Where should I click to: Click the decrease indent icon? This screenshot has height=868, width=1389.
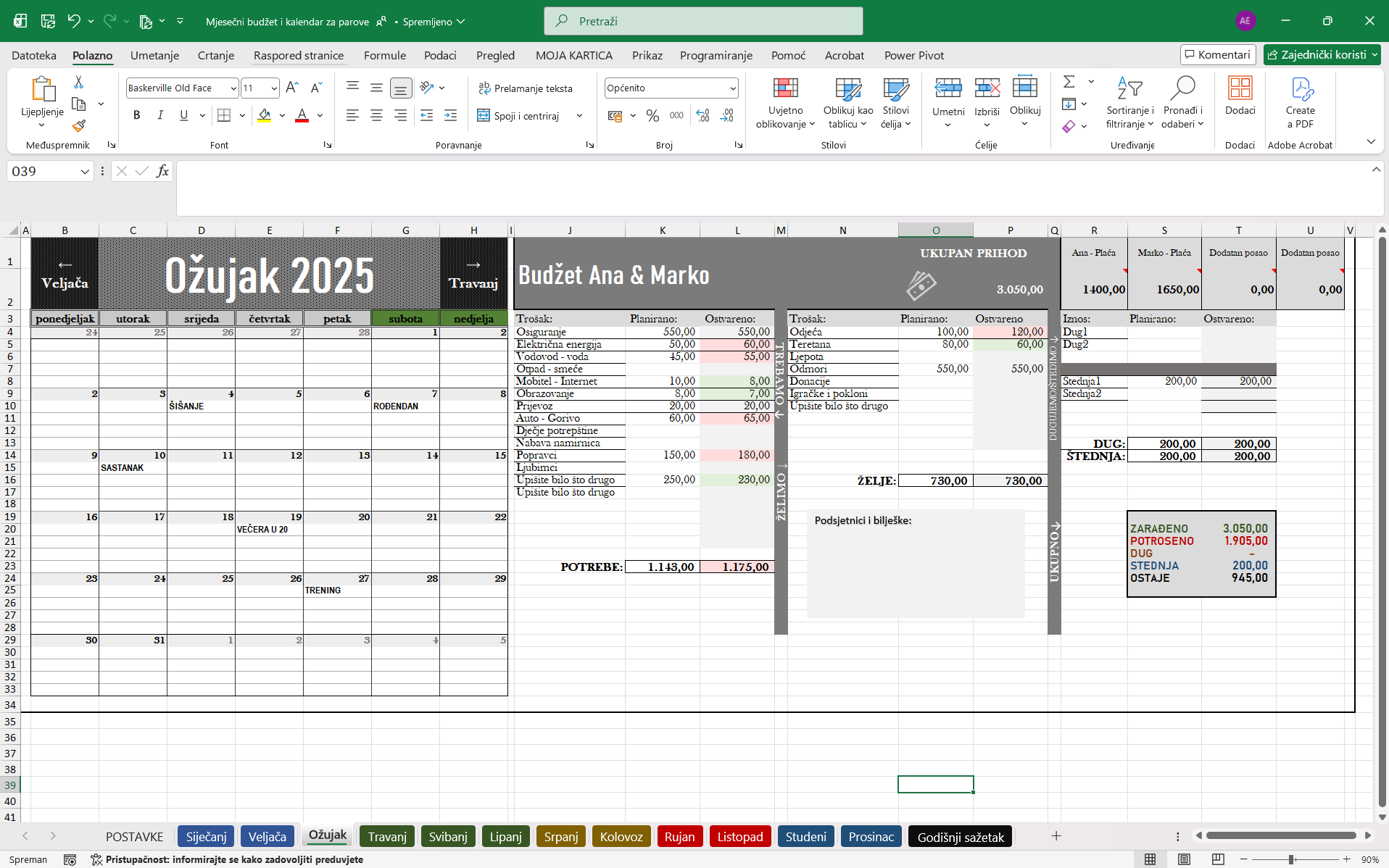click(x=426, y=115)
